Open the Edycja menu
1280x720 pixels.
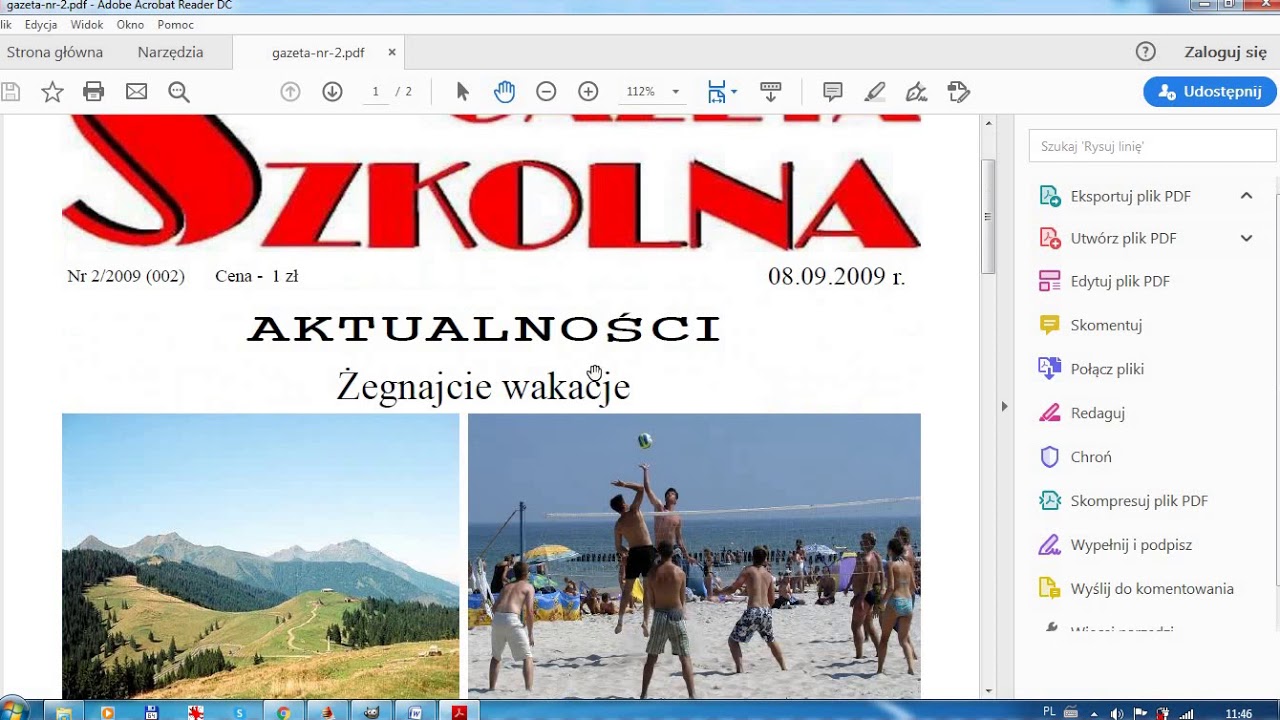click(41, 24)
